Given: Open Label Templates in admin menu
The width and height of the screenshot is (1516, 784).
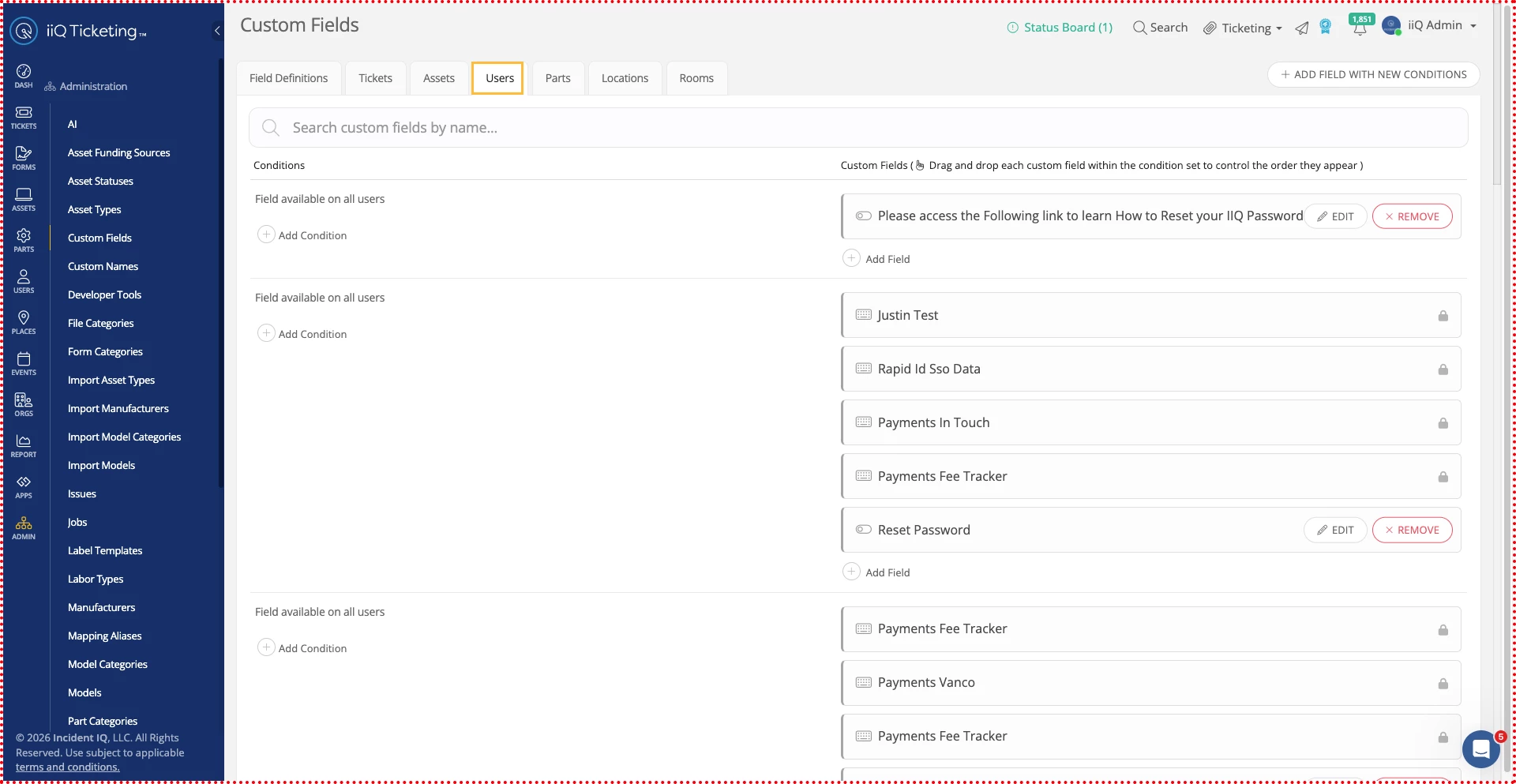Looking at the screenshot, I should point(105,550).
